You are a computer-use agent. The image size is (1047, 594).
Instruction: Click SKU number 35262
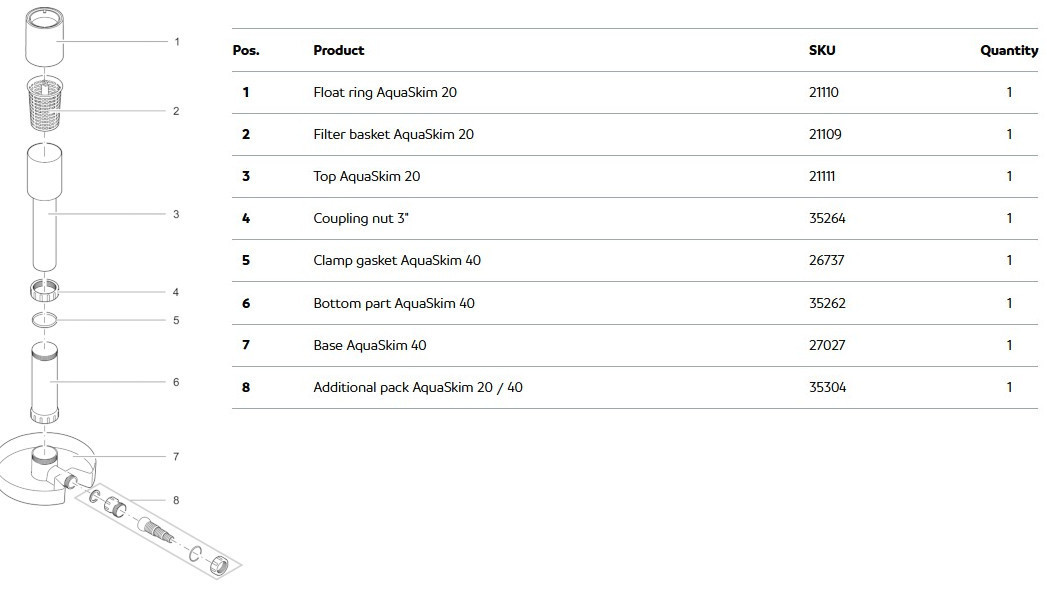pos(827,303)
